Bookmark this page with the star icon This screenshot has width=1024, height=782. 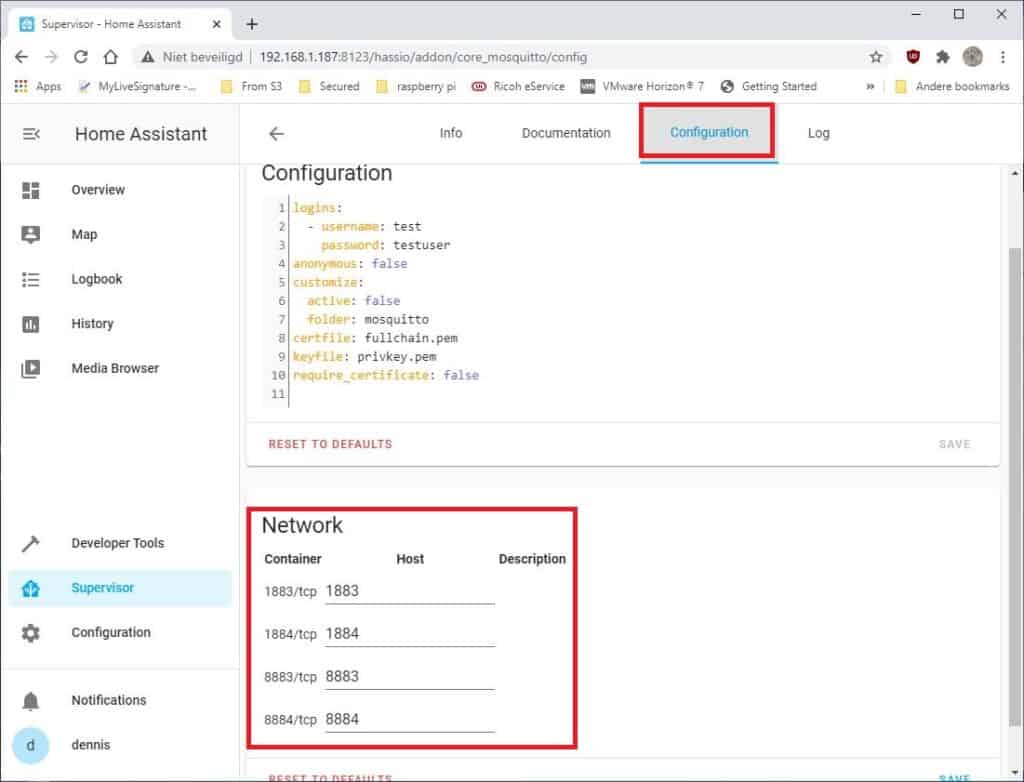[876, 57]
